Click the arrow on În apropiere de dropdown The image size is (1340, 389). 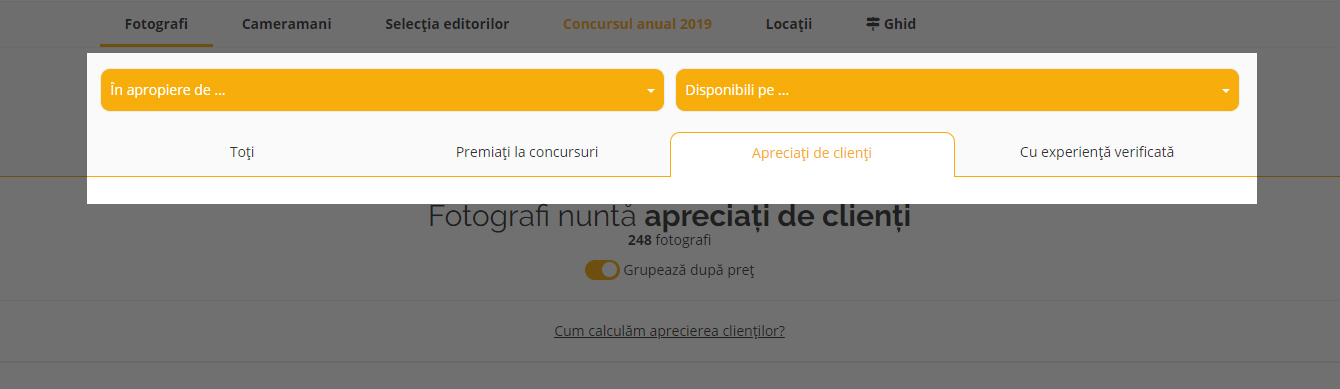pyautogui.click(x=651, y=91)
